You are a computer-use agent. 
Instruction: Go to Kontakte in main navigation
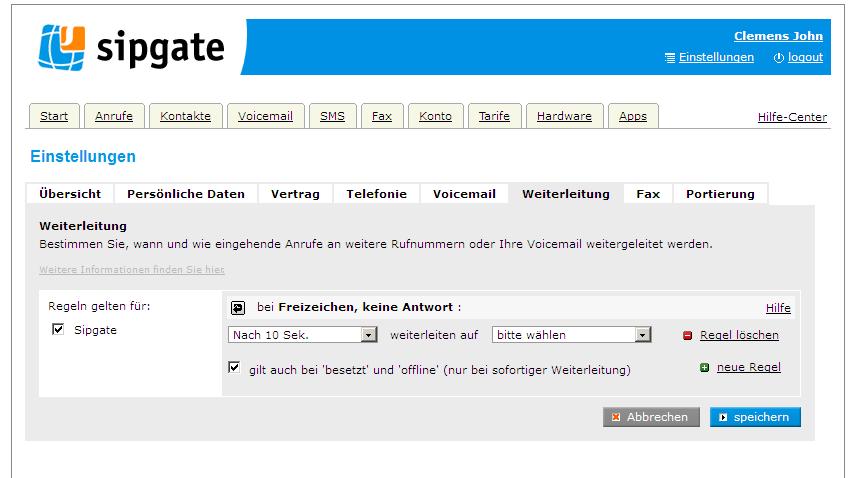[186, 116]
